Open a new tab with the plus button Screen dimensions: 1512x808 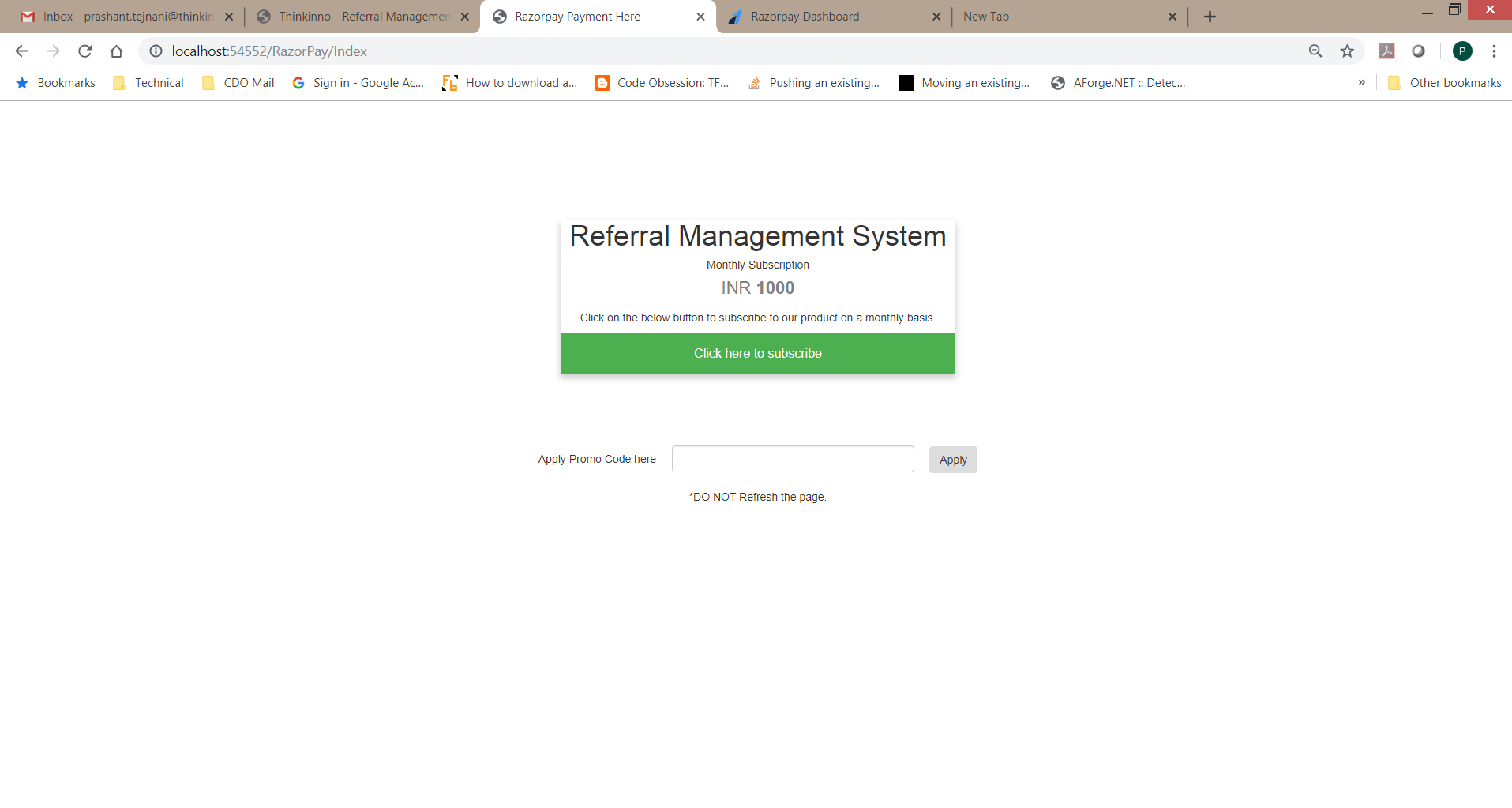1210,17
